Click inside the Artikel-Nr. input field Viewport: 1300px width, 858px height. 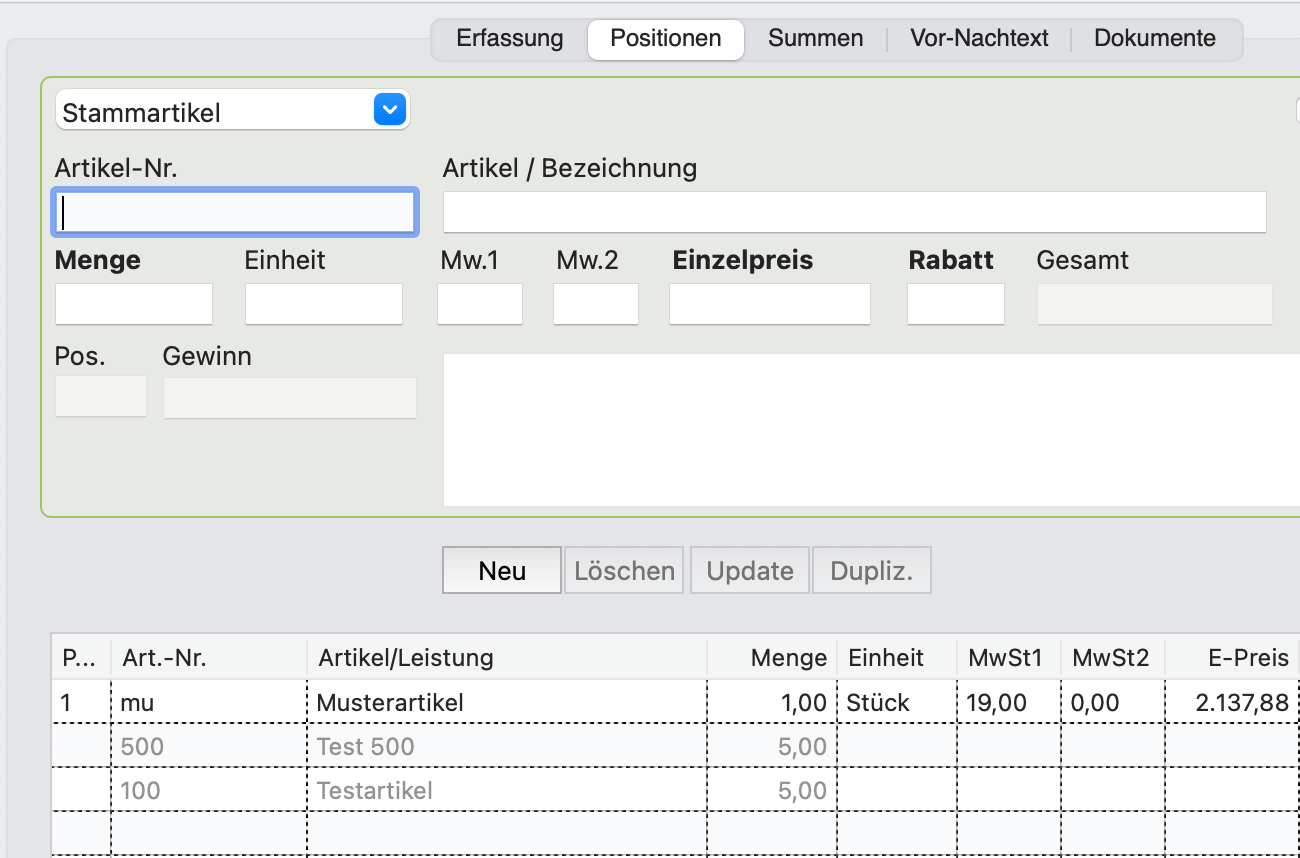234,212
